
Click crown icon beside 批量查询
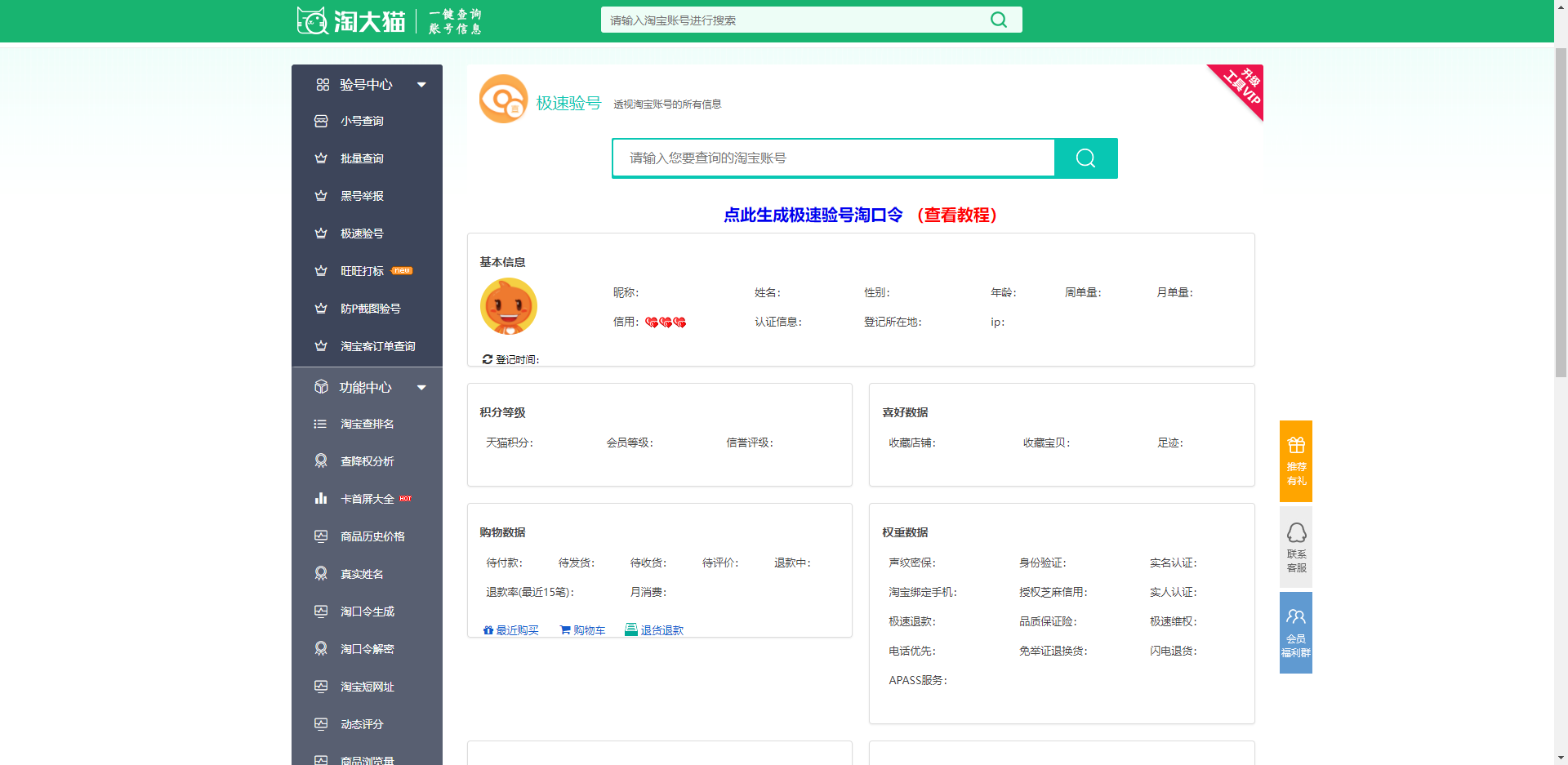click(321, 158)
